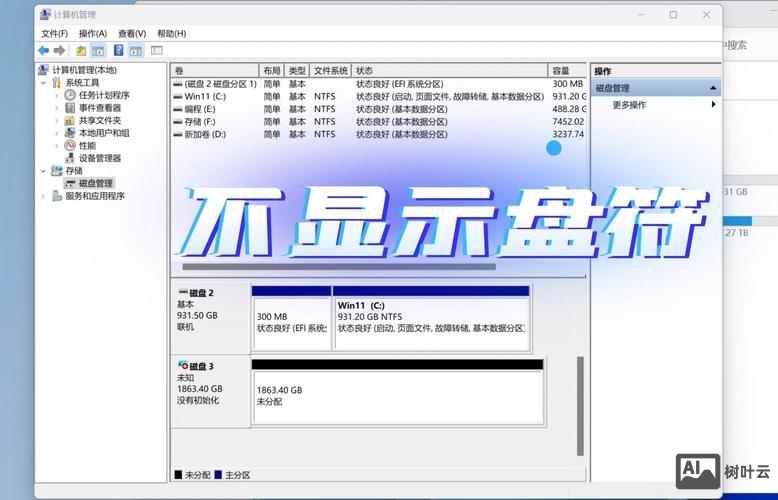Select the 编程 (E:) volume row

(x=379, y=109)
